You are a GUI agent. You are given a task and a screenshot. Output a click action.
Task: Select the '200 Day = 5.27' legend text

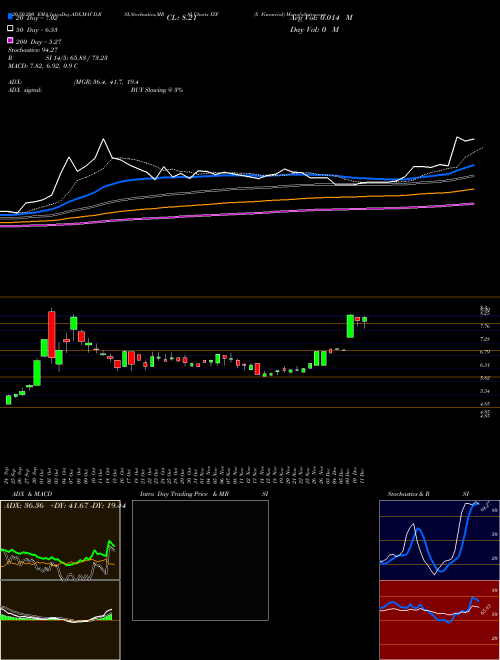[39, 42]
